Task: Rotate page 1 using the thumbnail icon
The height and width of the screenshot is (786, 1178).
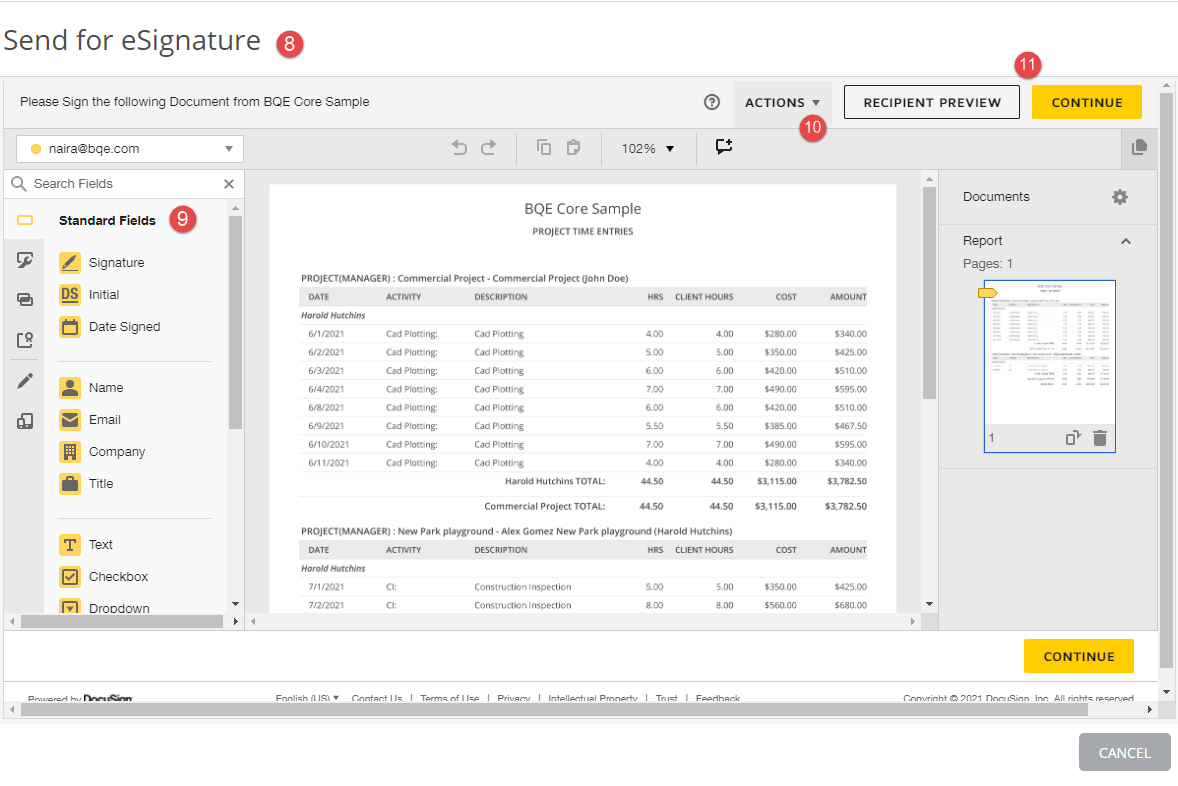Action: [1073, 438]
